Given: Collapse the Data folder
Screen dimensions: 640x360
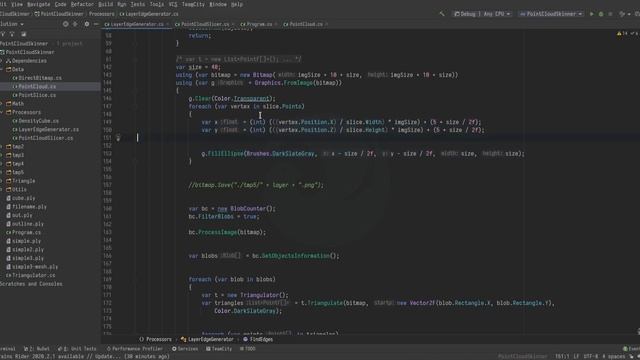Looking at the screenshot, I should tap(2, 69).
